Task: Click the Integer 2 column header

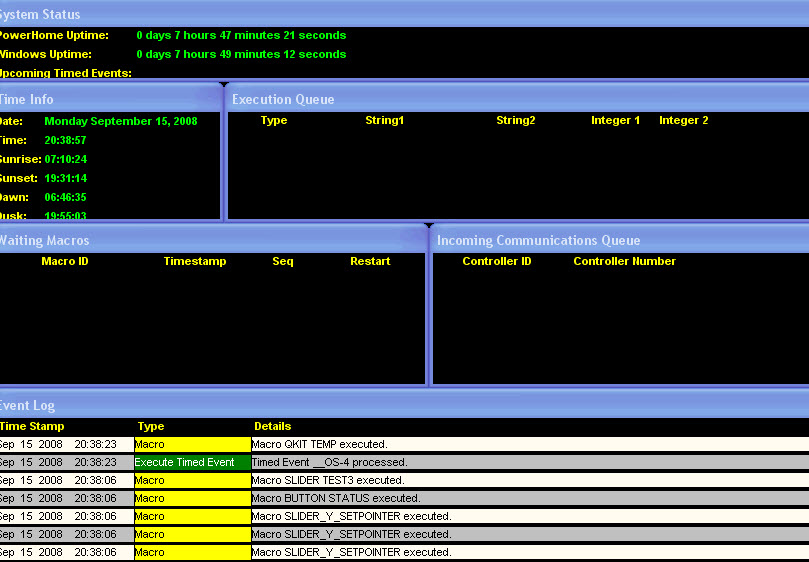Action: point(683,120)
